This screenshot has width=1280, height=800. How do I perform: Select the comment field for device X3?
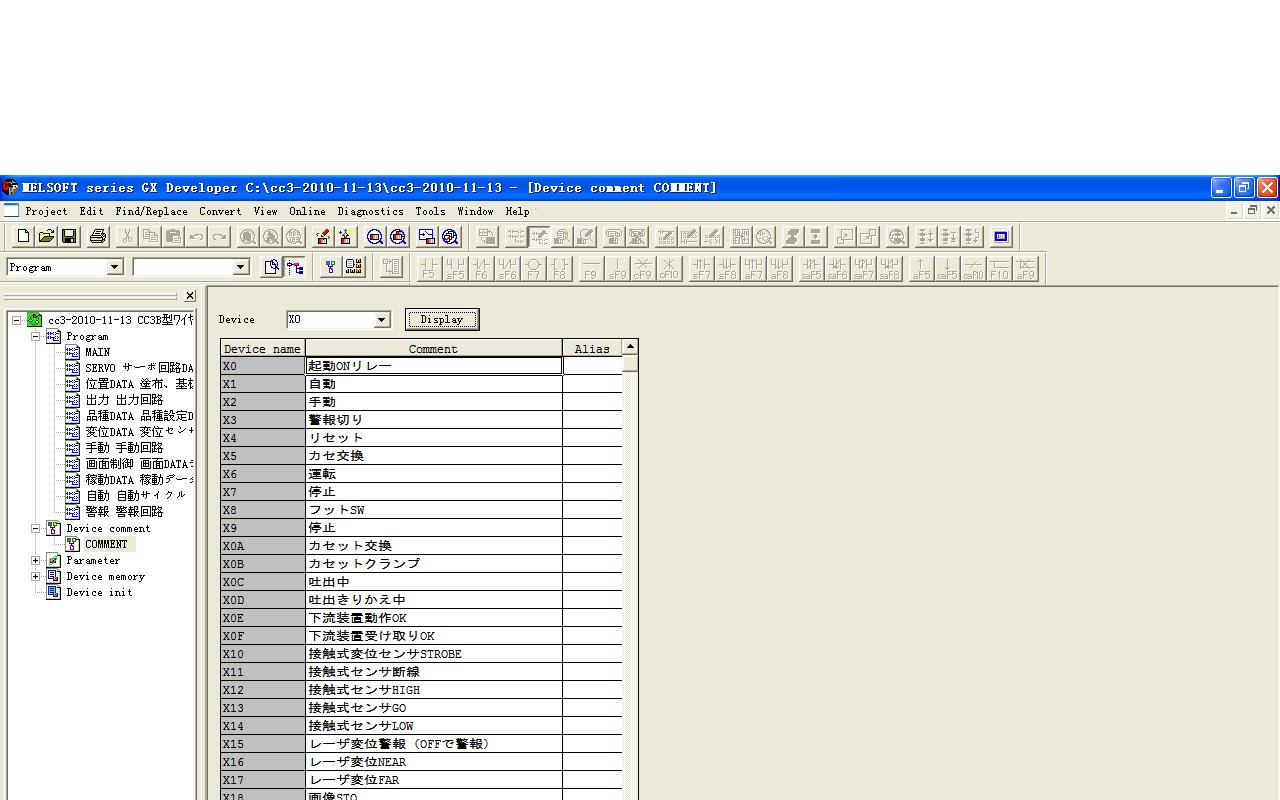(x=433, y=420)
